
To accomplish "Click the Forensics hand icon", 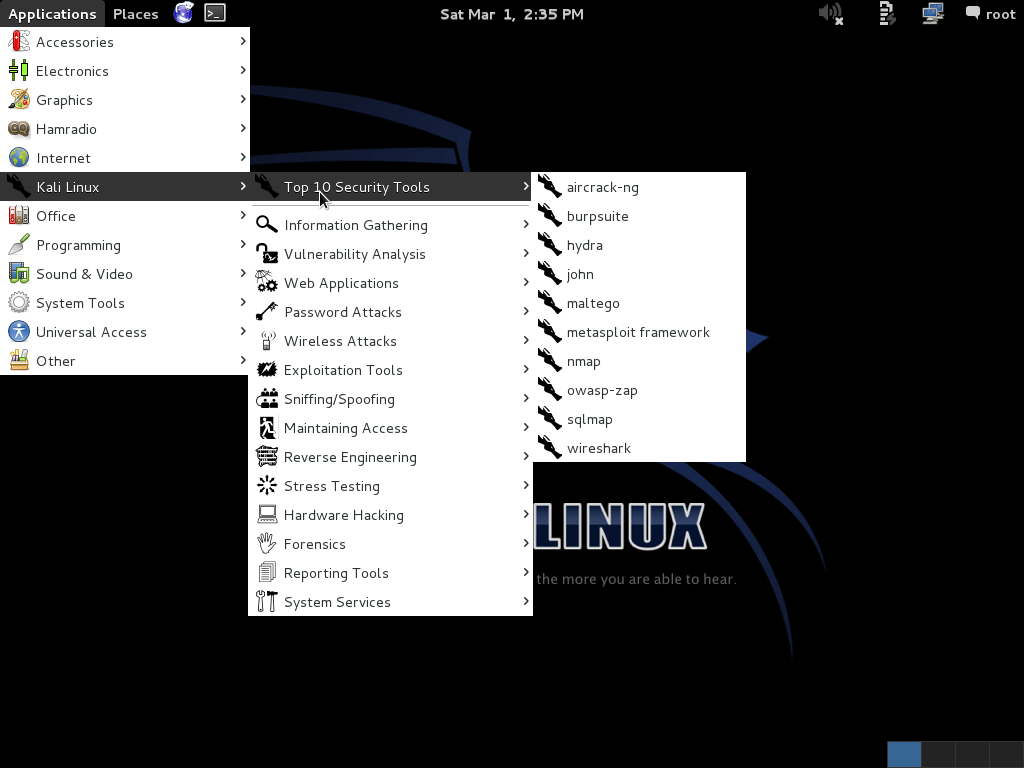I will [x=266, y=543].
